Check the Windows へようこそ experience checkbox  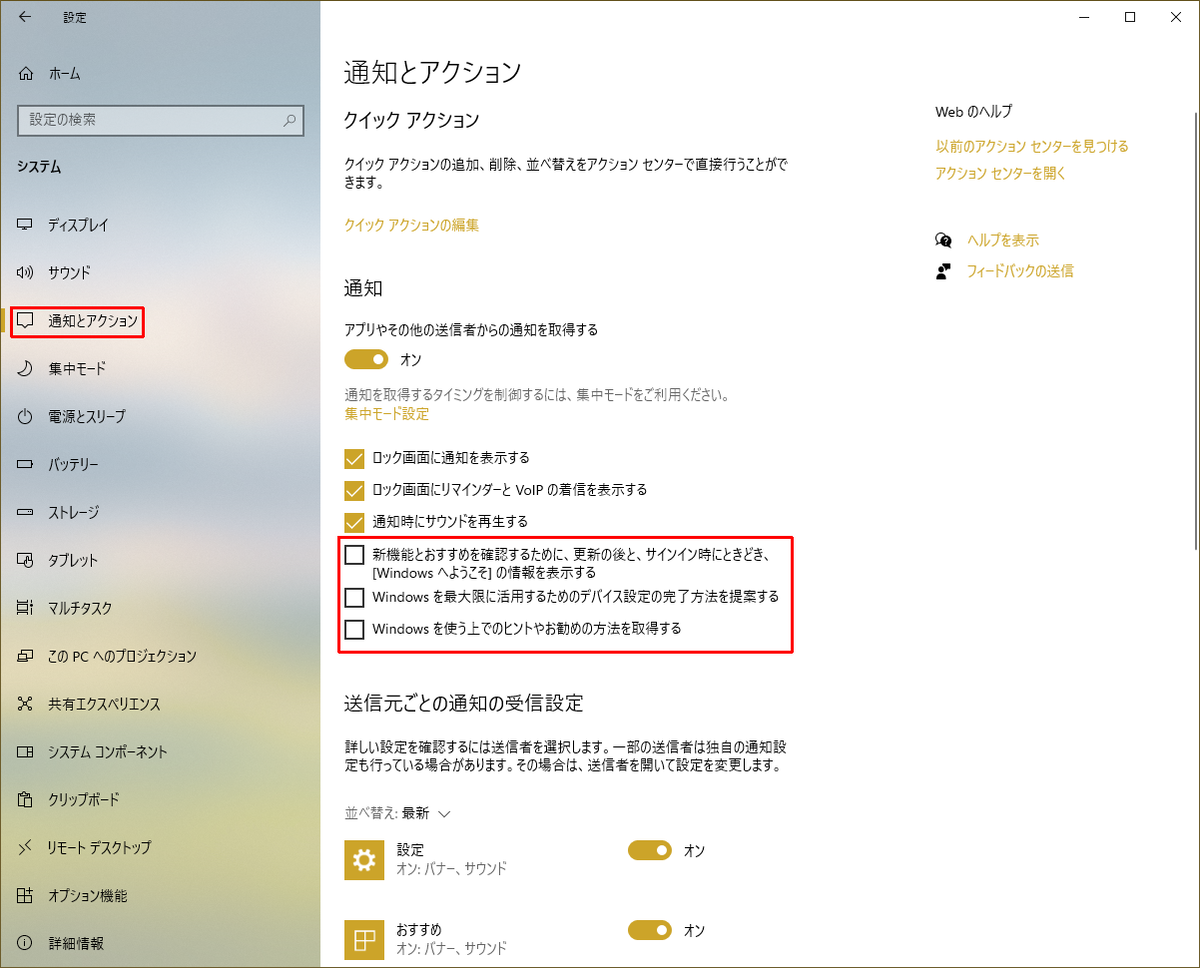coord(354,554)
